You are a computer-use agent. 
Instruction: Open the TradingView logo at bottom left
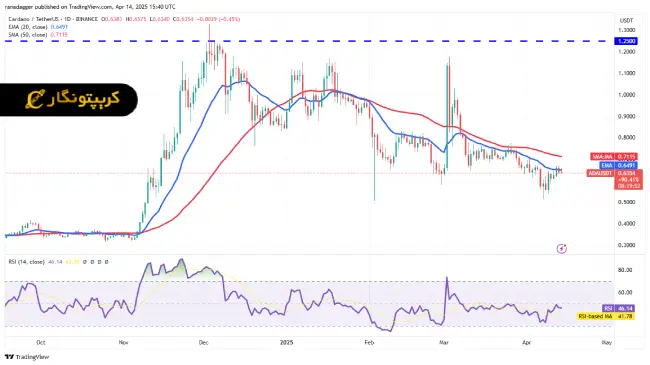[x=27, y=357]
